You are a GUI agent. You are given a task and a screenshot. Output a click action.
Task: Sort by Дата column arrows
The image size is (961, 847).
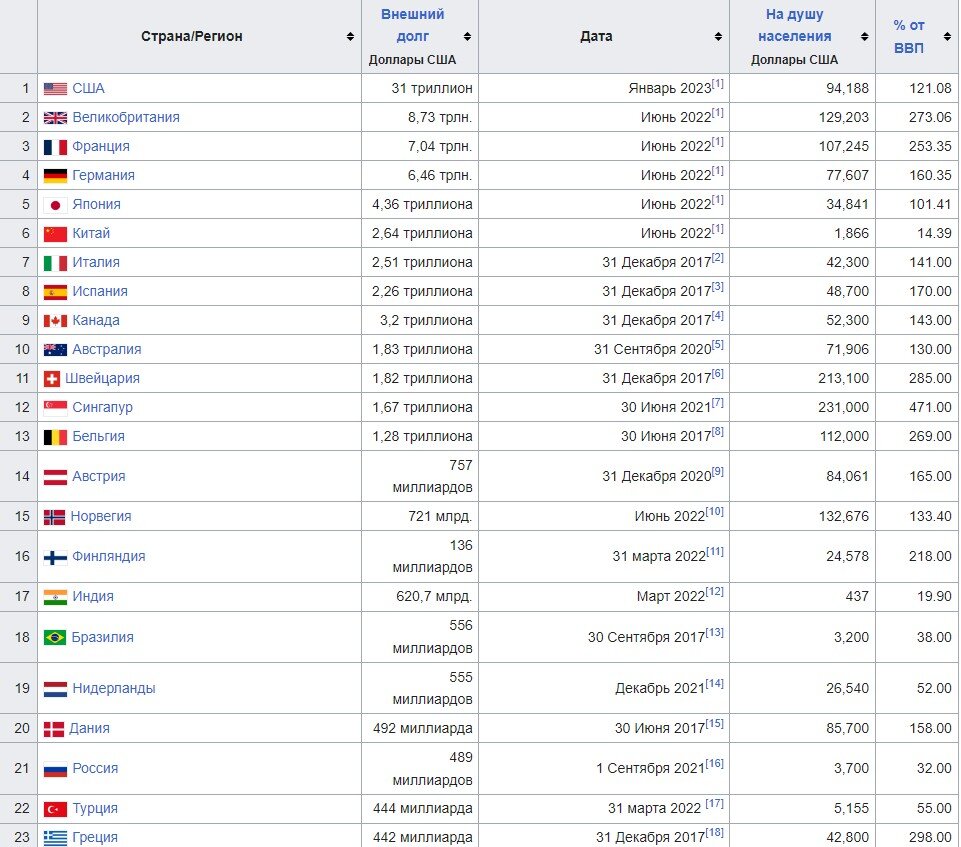(718, 37)
